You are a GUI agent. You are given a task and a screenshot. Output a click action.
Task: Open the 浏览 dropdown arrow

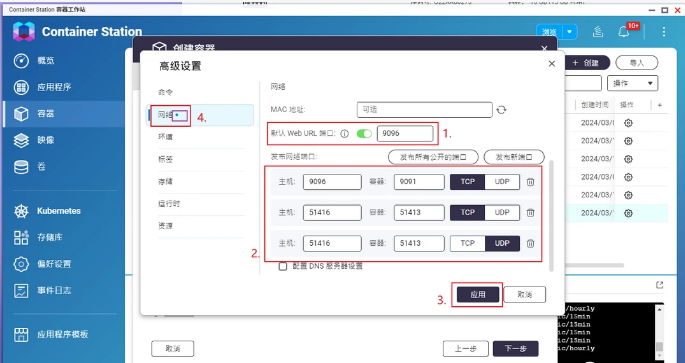pos(570,32)
